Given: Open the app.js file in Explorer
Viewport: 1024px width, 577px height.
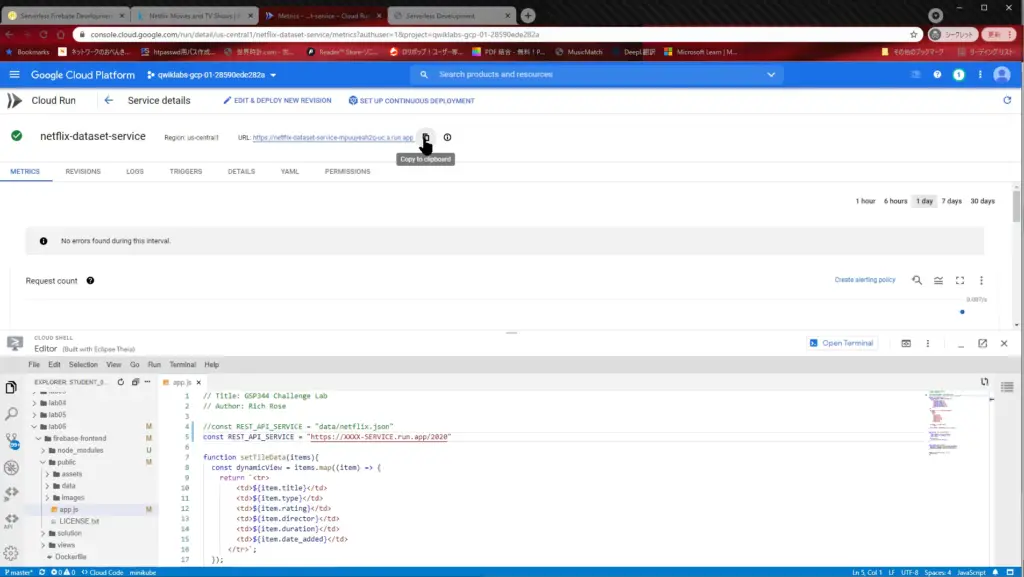Looking at the screenshot, I should tap(69, 510).
